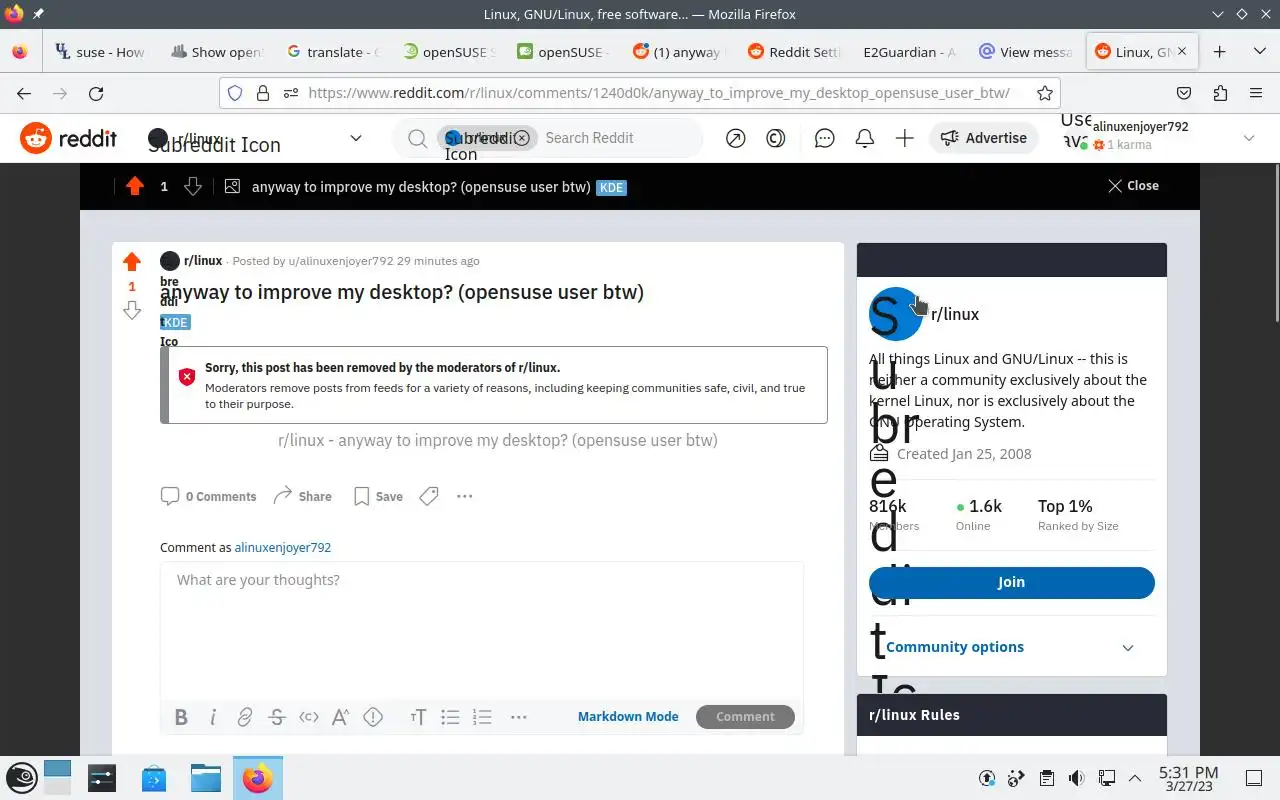Viewport: 1280px width, 800px height.
Task: Open the notifications bell
Action: point(865,138)
